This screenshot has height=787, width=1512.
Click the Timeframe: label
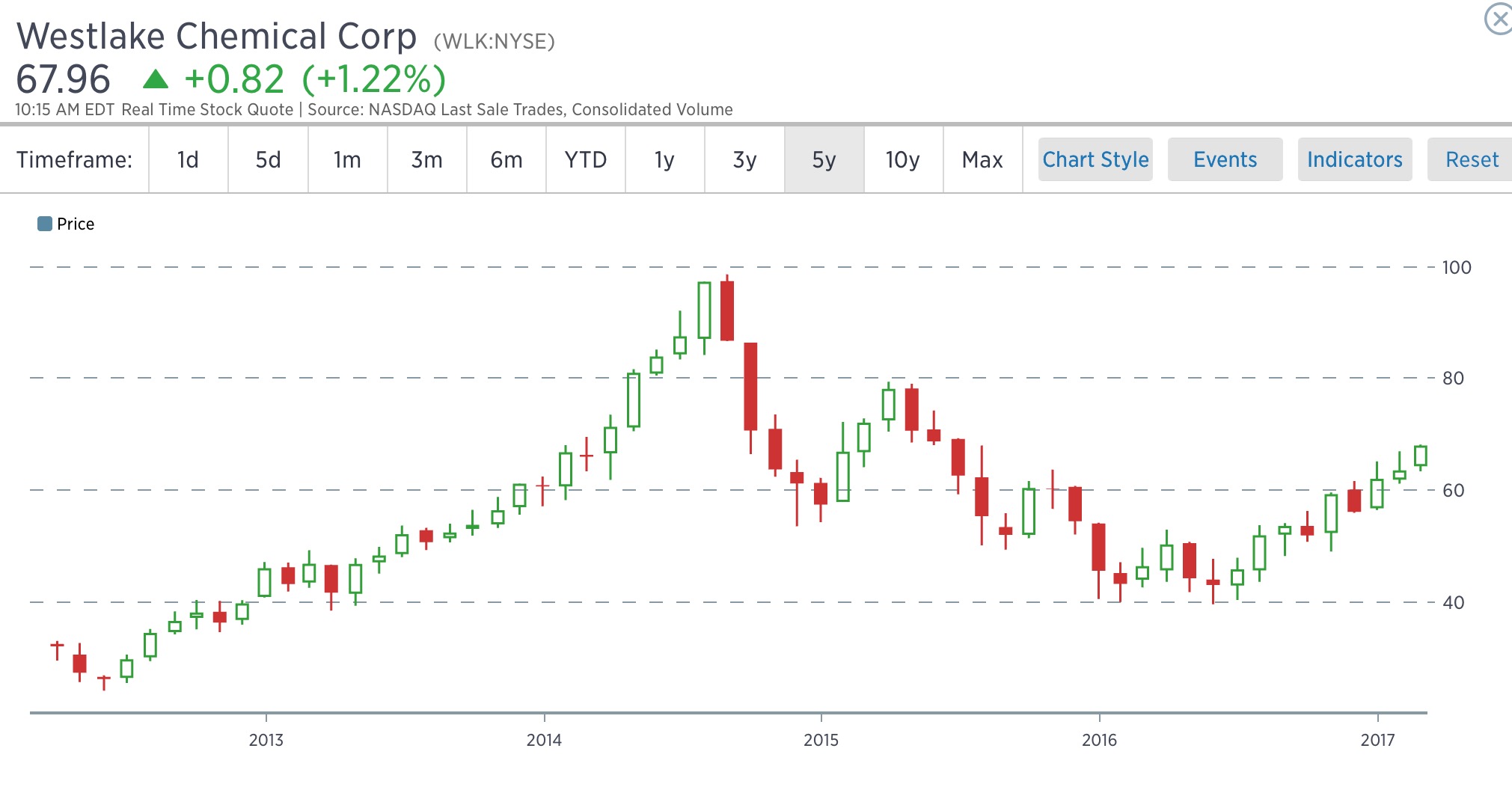[74, 159]
